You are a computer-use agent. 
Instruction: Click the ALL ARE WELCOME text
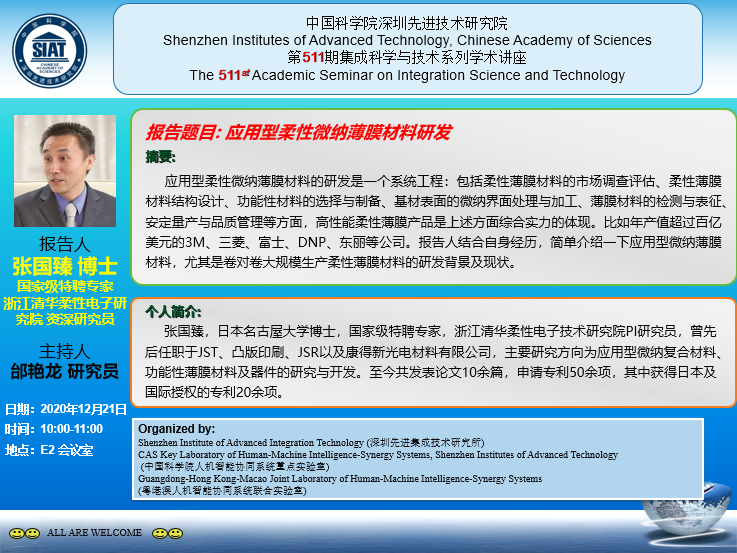point(95,533)
